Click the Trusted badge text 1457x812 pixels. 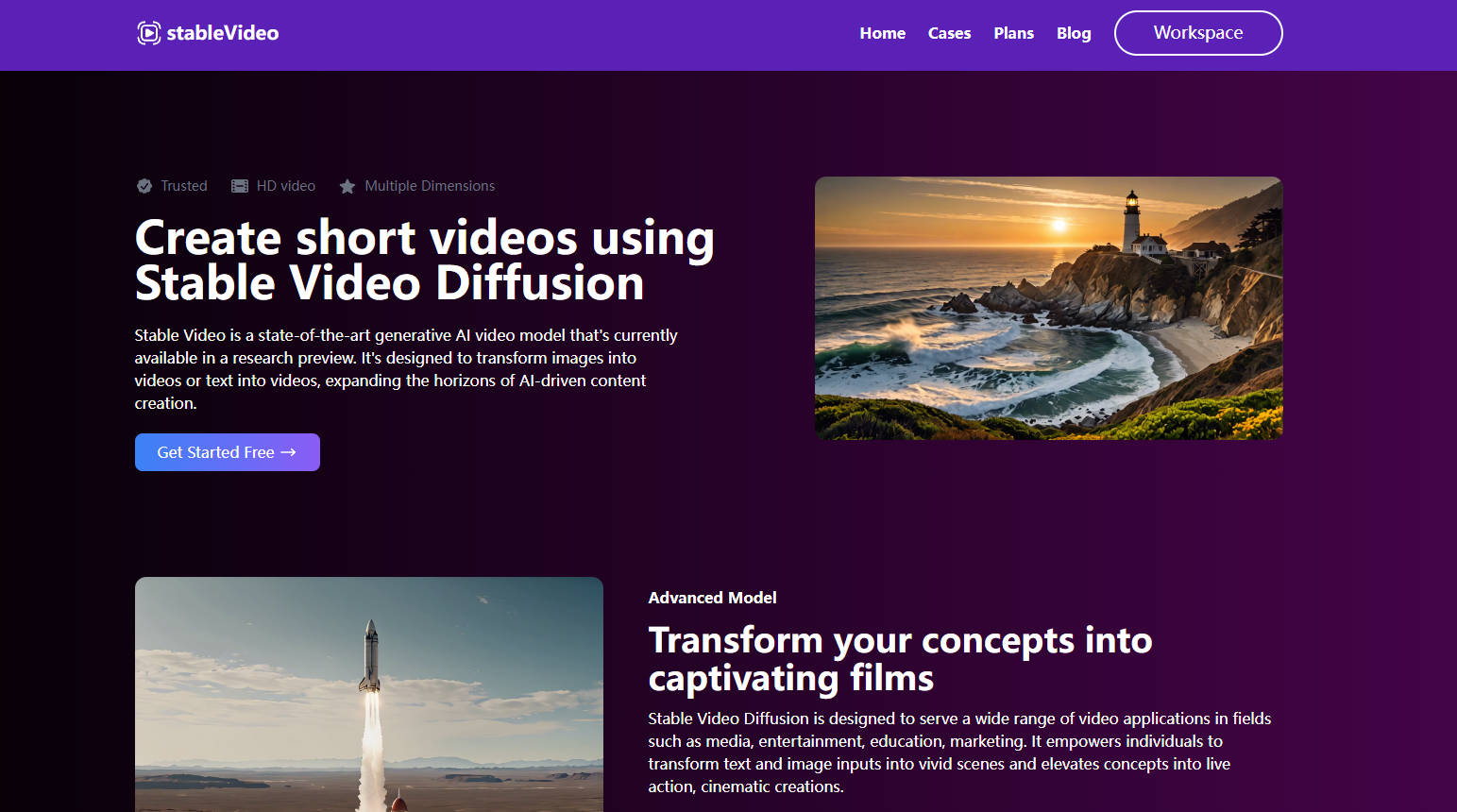[183, 185]
